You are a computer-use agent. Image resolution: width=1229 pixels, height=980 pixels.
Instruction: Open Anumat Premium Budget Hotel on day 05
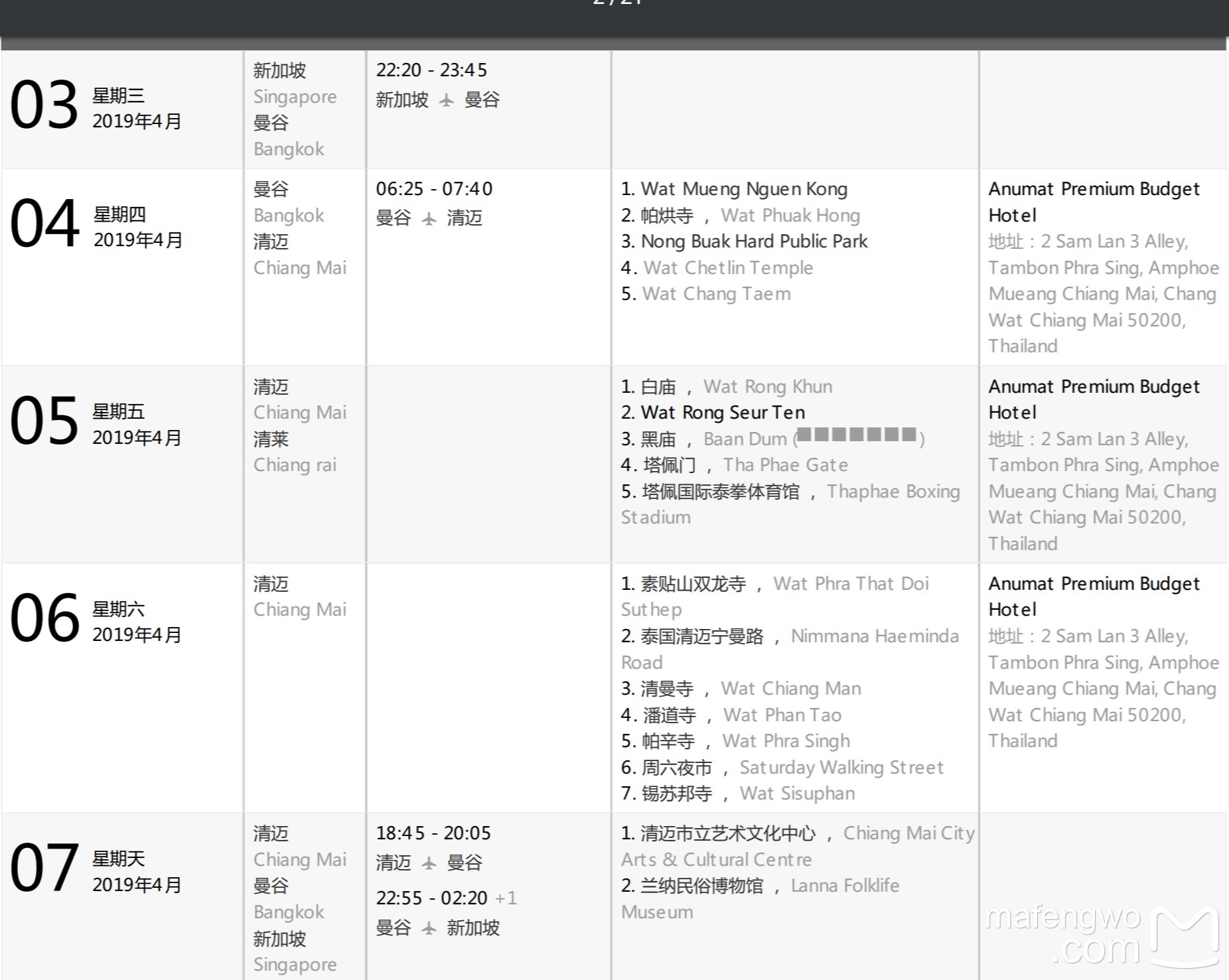(1094, 399)
